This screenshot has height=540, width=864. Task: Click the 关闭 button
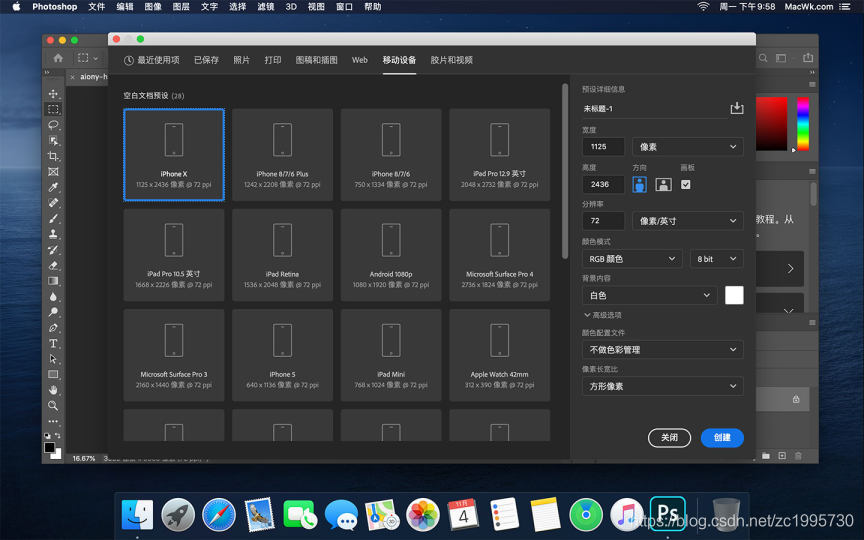coord(669,438)
